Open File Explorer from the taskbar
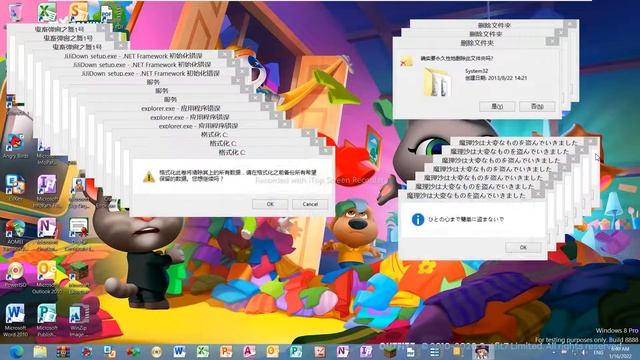Viewport: 640px width, 360px height. tap(40, 351)
